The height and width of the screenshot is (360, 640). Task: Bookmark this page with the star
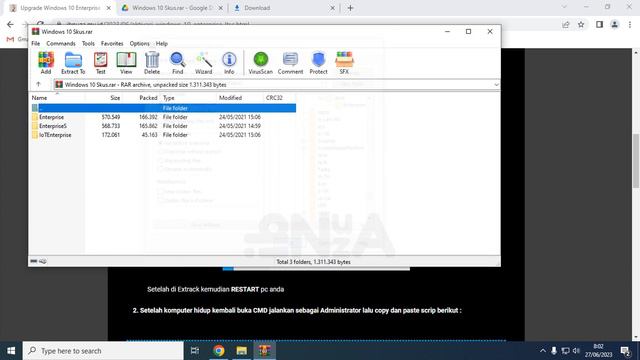pos(581,25)
